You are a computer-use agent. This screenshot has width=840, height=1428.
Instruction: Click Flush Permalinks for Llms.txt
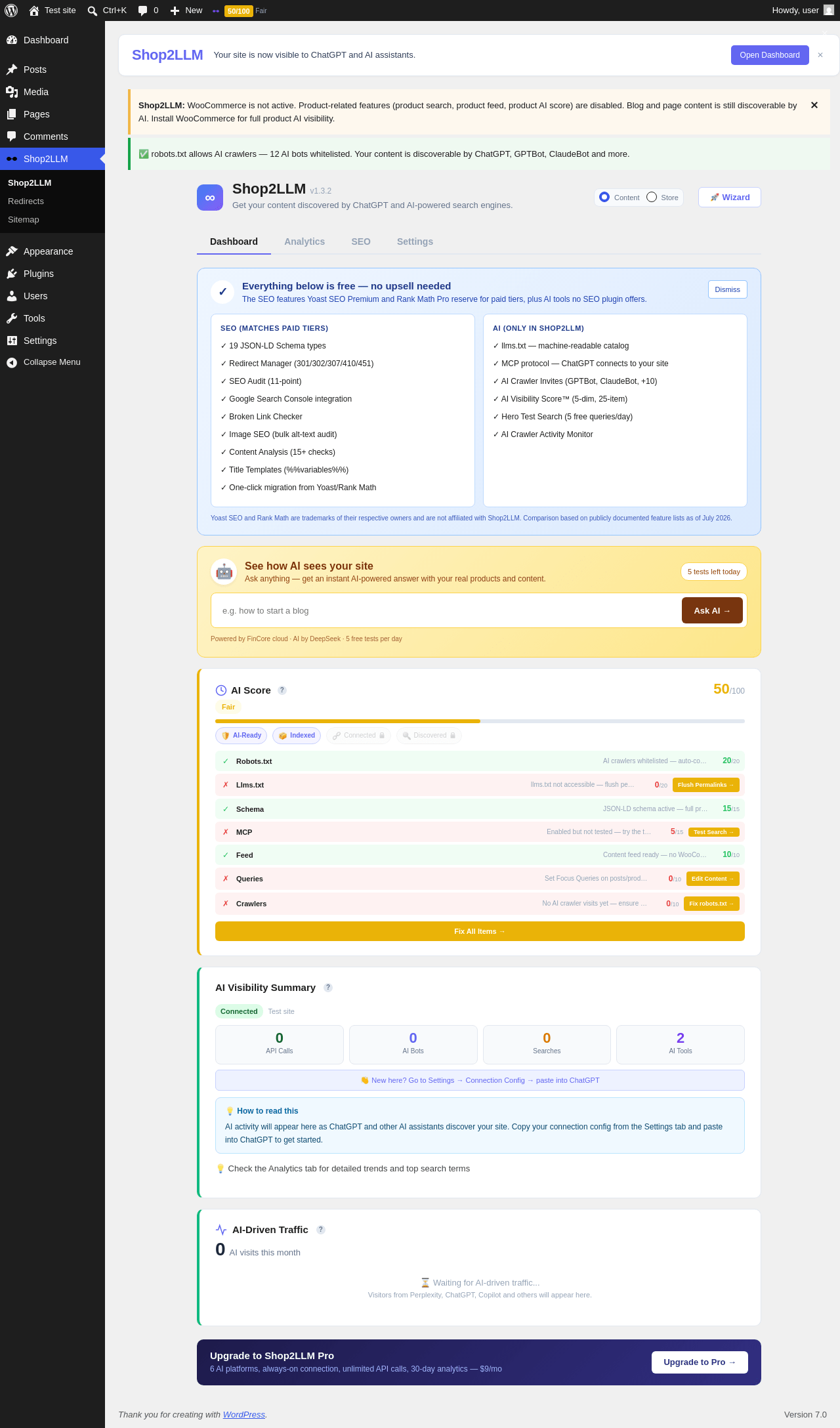pos(706,785)
